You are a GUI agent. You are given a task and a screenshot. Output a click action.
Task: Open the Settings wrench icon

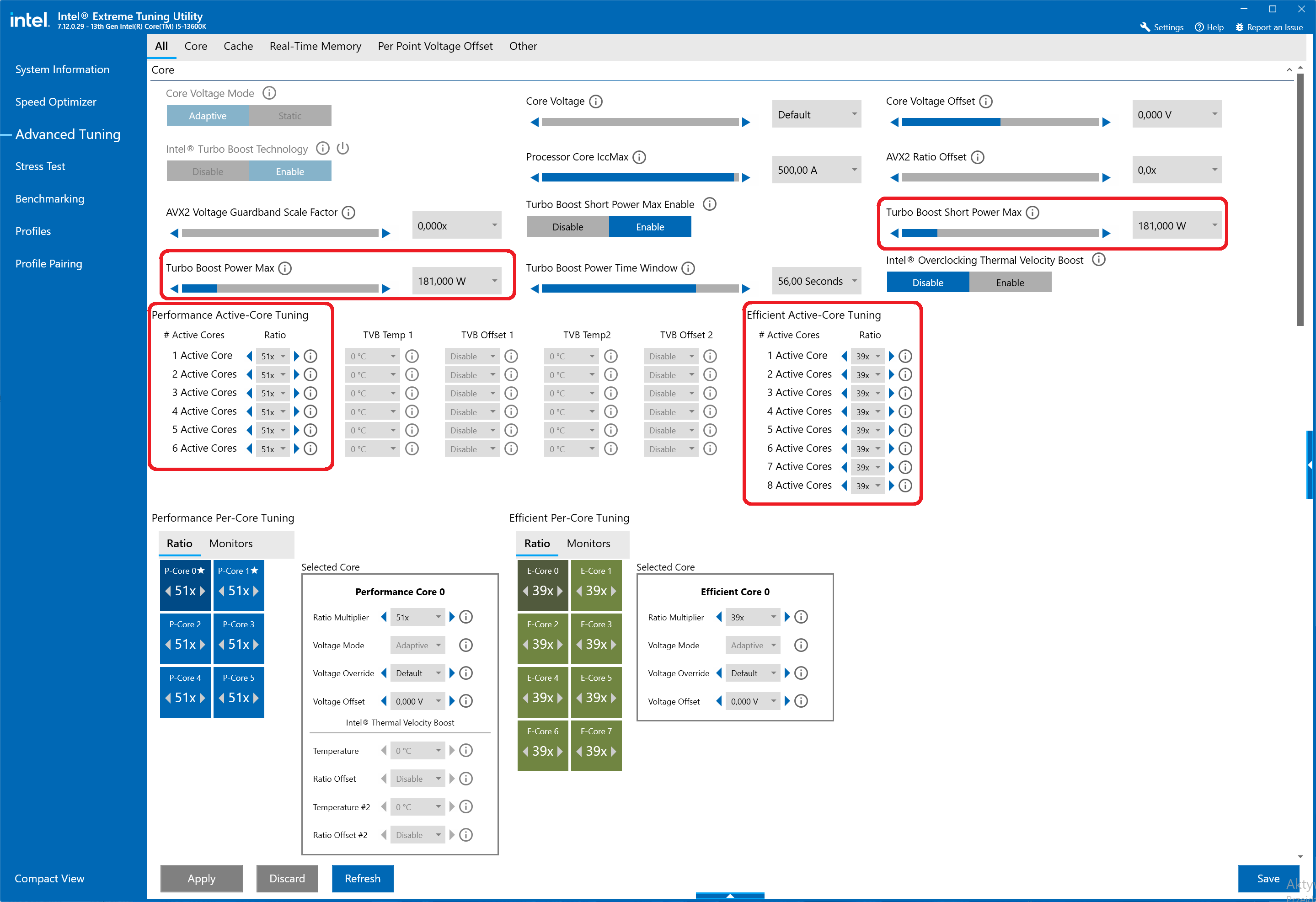tap(1145, 27)
